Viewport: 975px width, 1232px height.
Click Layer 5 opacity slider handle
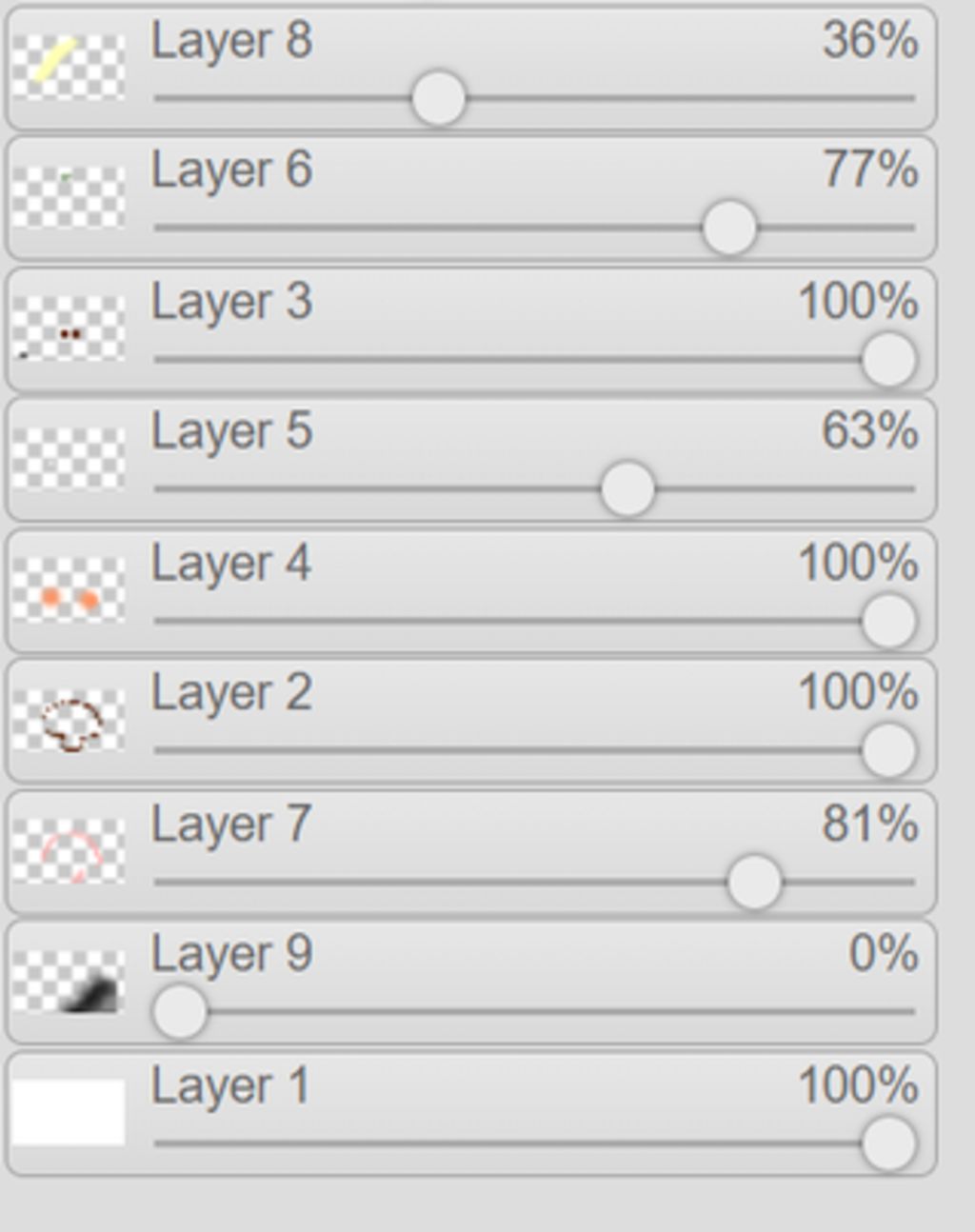coord(627,489)
